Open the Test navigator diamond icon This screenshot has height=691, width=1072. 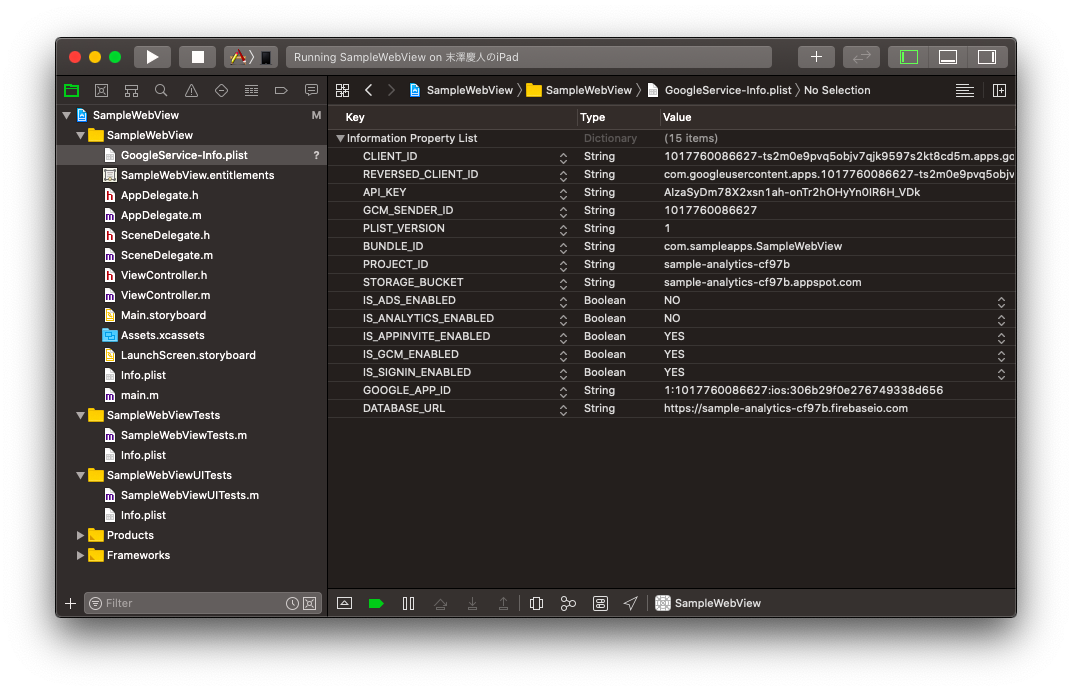[222, 90]
